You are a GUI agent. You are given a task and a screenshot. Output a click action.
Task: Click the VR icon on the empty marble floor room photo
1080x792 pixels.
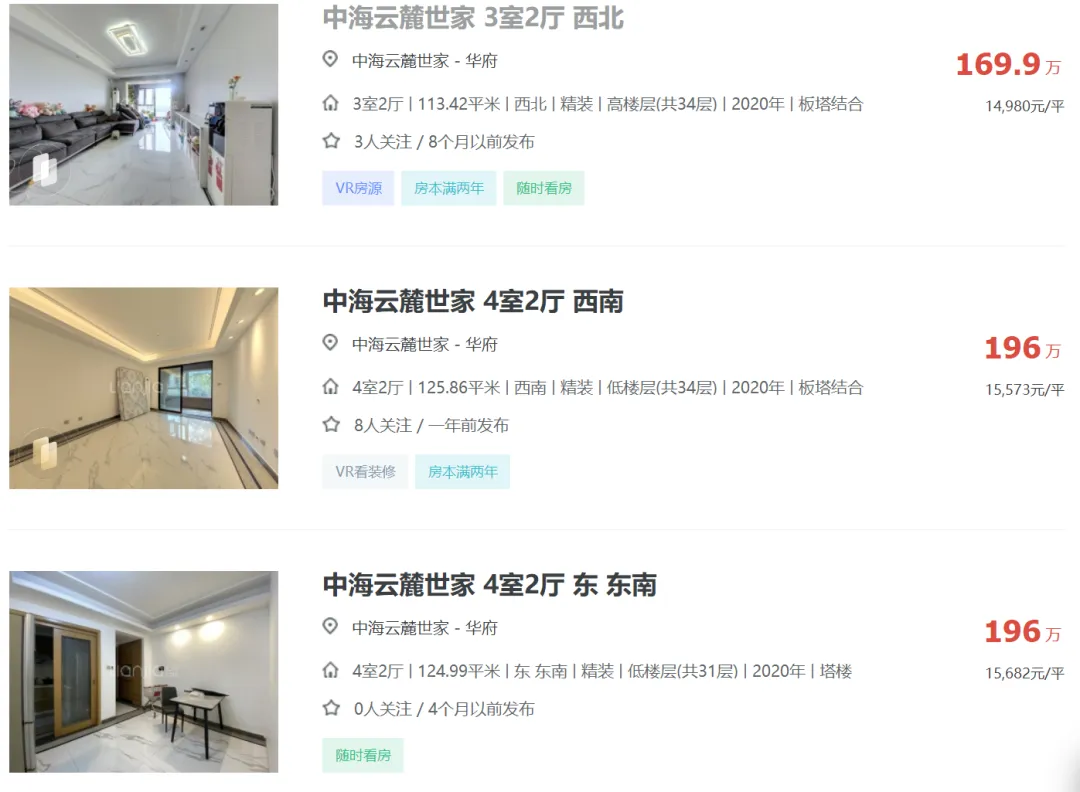(44, 452)
